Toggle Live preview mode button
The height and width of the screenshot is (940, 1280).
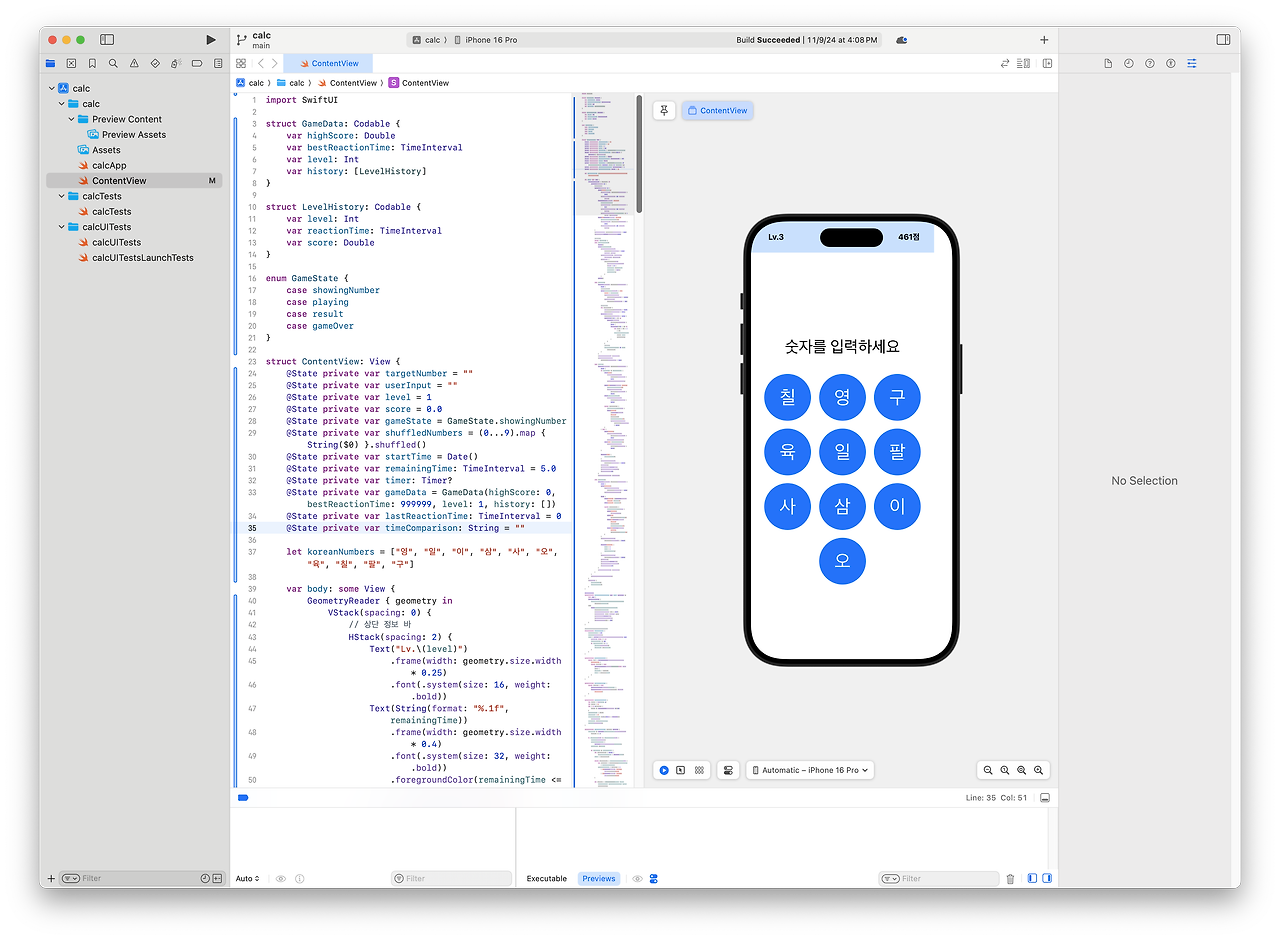click(663, 770)
